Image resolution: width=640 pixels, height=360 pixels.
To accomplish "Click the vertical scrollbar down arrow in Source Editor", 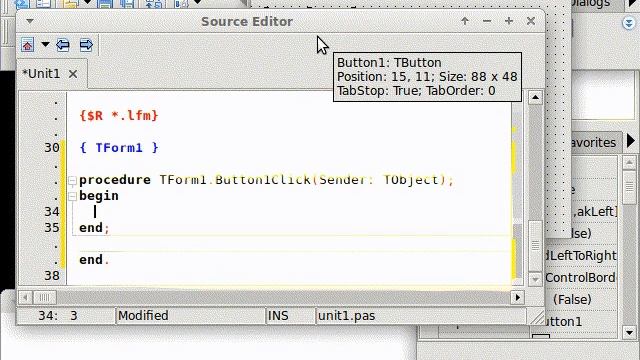I will pyautogui.click(x=535, y=279).
